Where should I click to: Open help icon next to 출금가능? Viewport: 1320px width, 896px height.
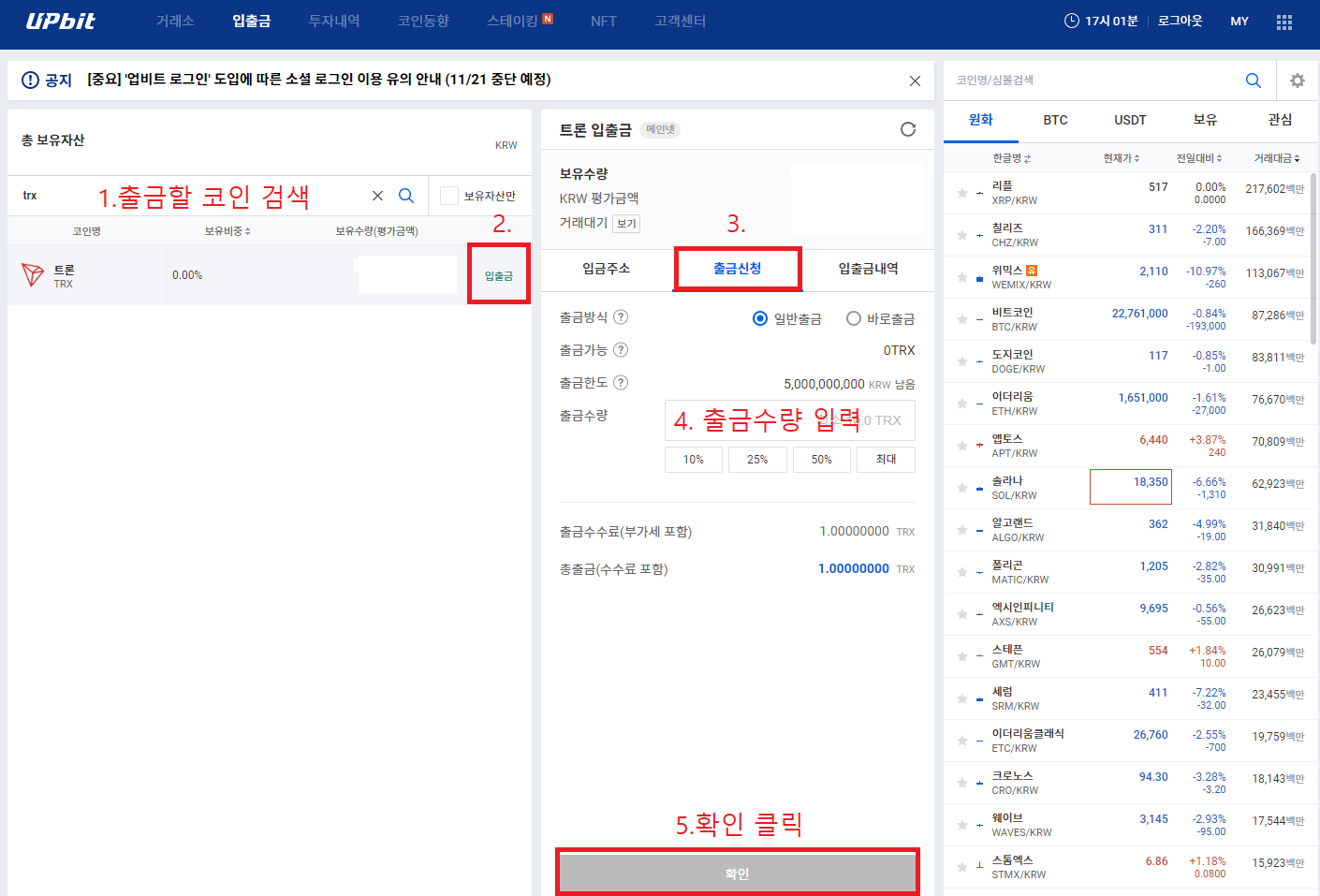[621, 350]
